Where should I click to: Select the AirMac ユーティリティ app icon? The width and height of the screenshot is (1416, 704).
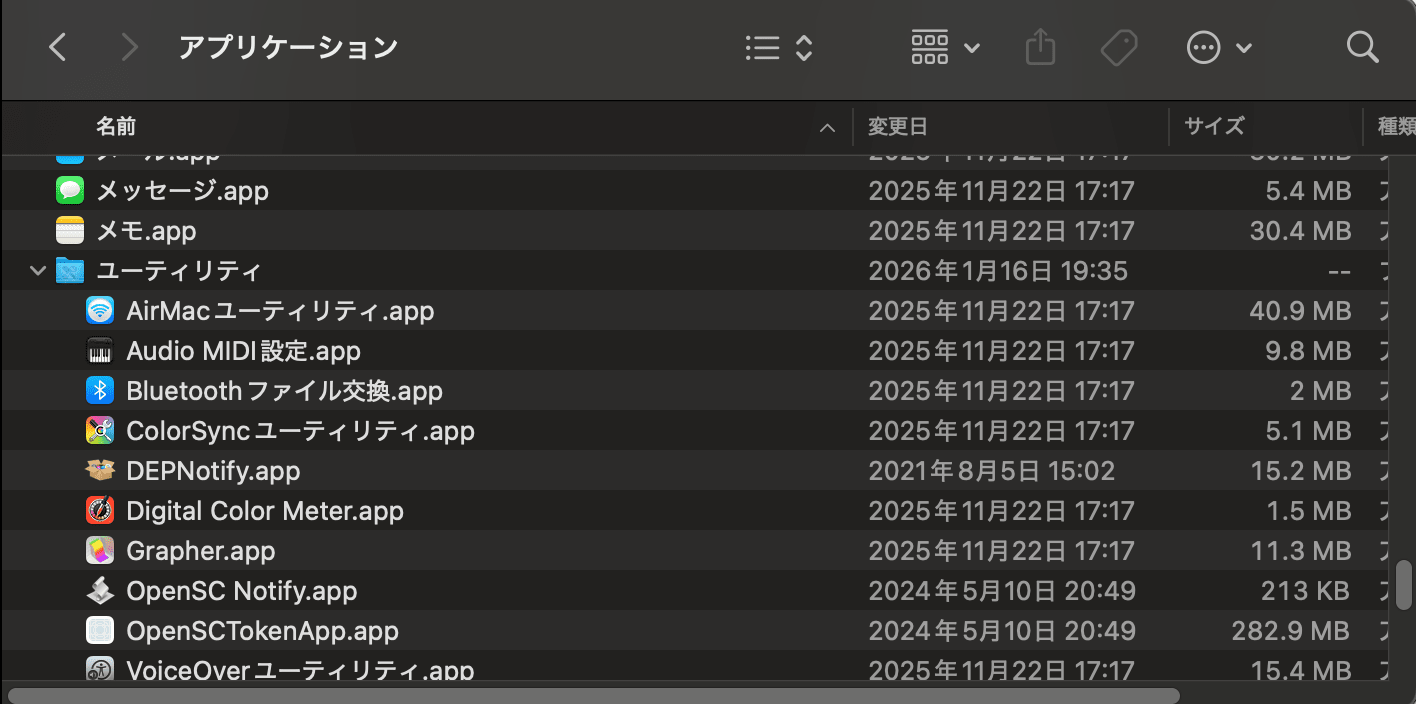100,310
